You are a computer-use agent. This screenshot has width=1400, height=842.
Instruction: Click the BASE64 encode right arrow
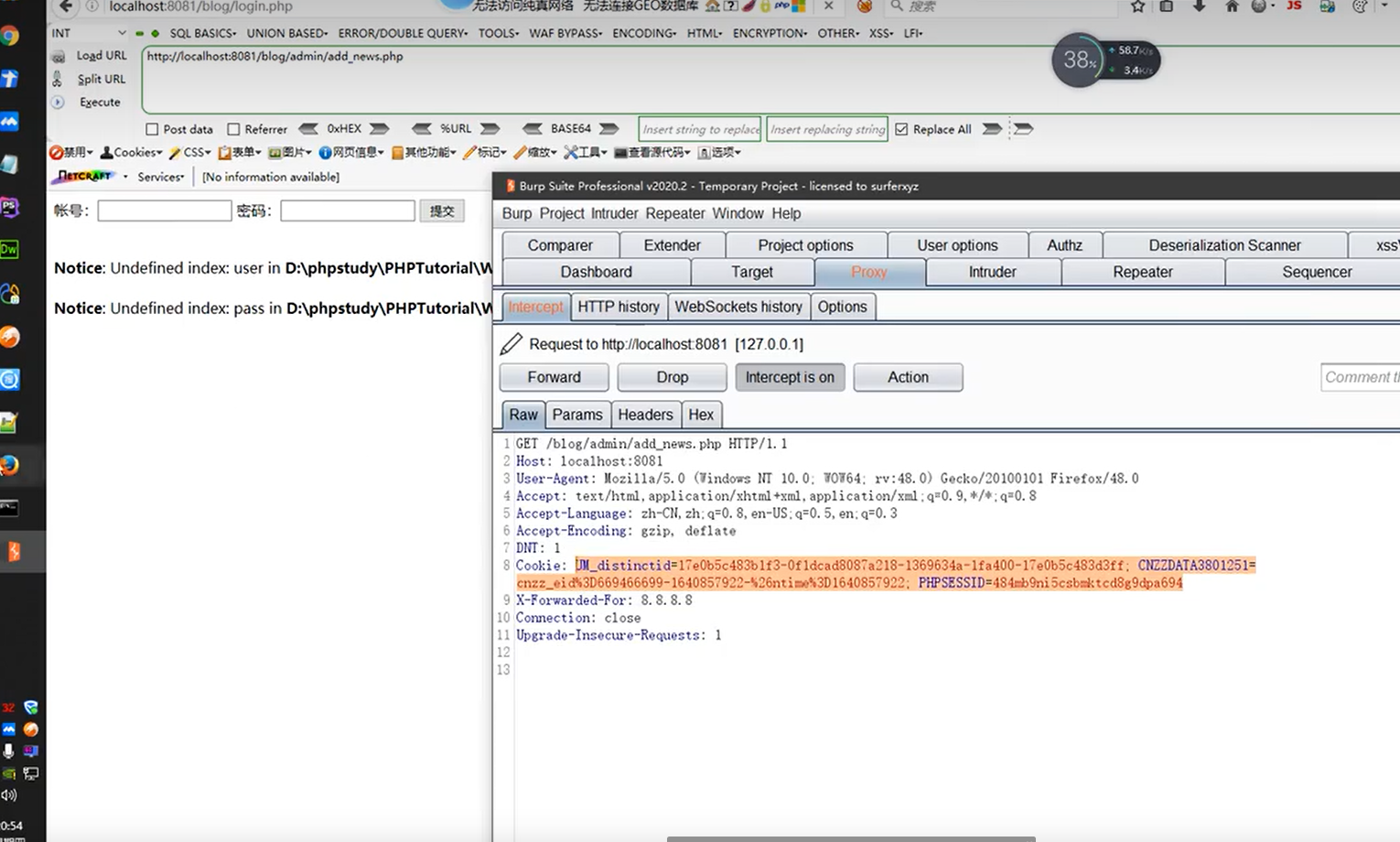[x=609, y=129]
